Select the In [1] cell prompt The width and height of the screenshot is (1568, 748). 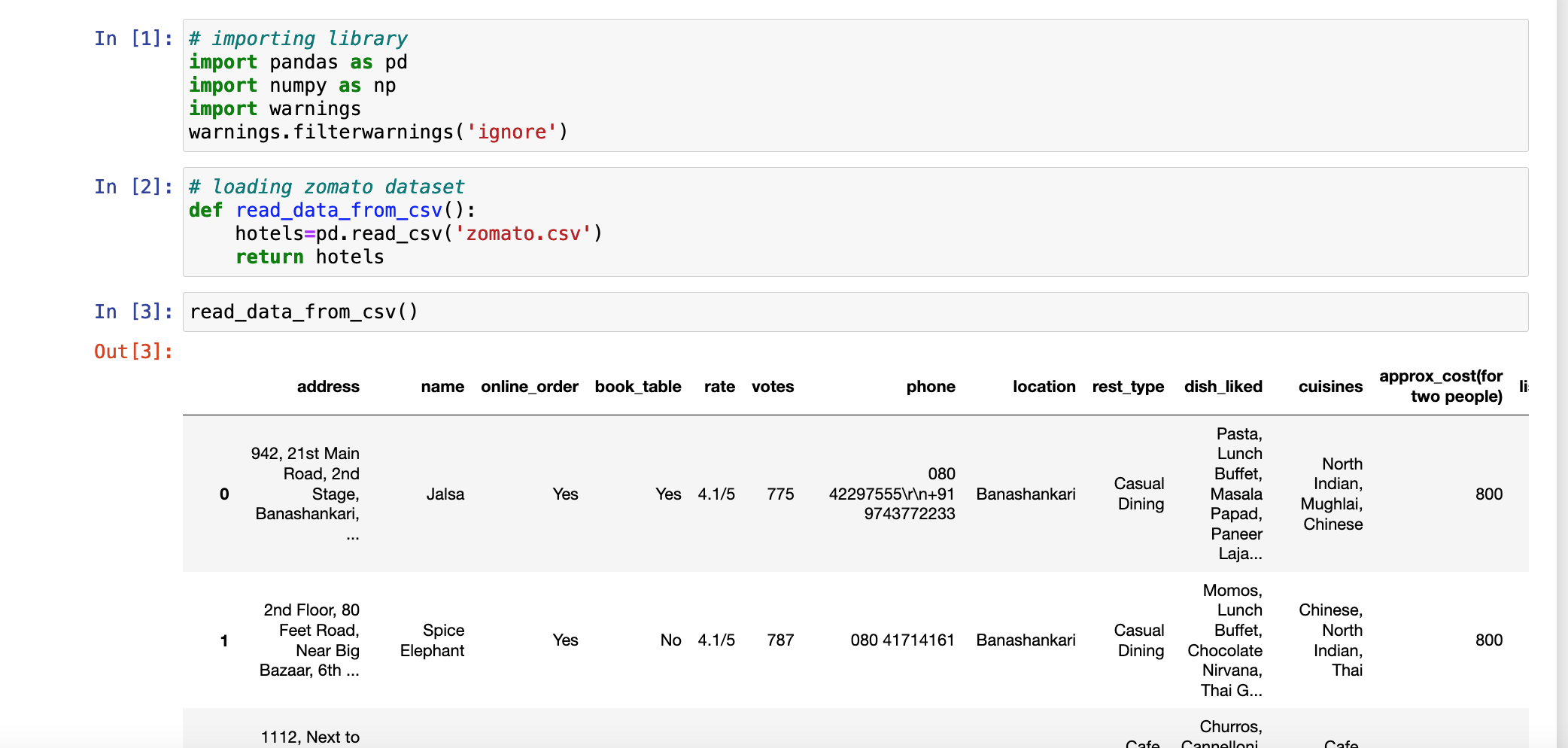click(132, 38)
